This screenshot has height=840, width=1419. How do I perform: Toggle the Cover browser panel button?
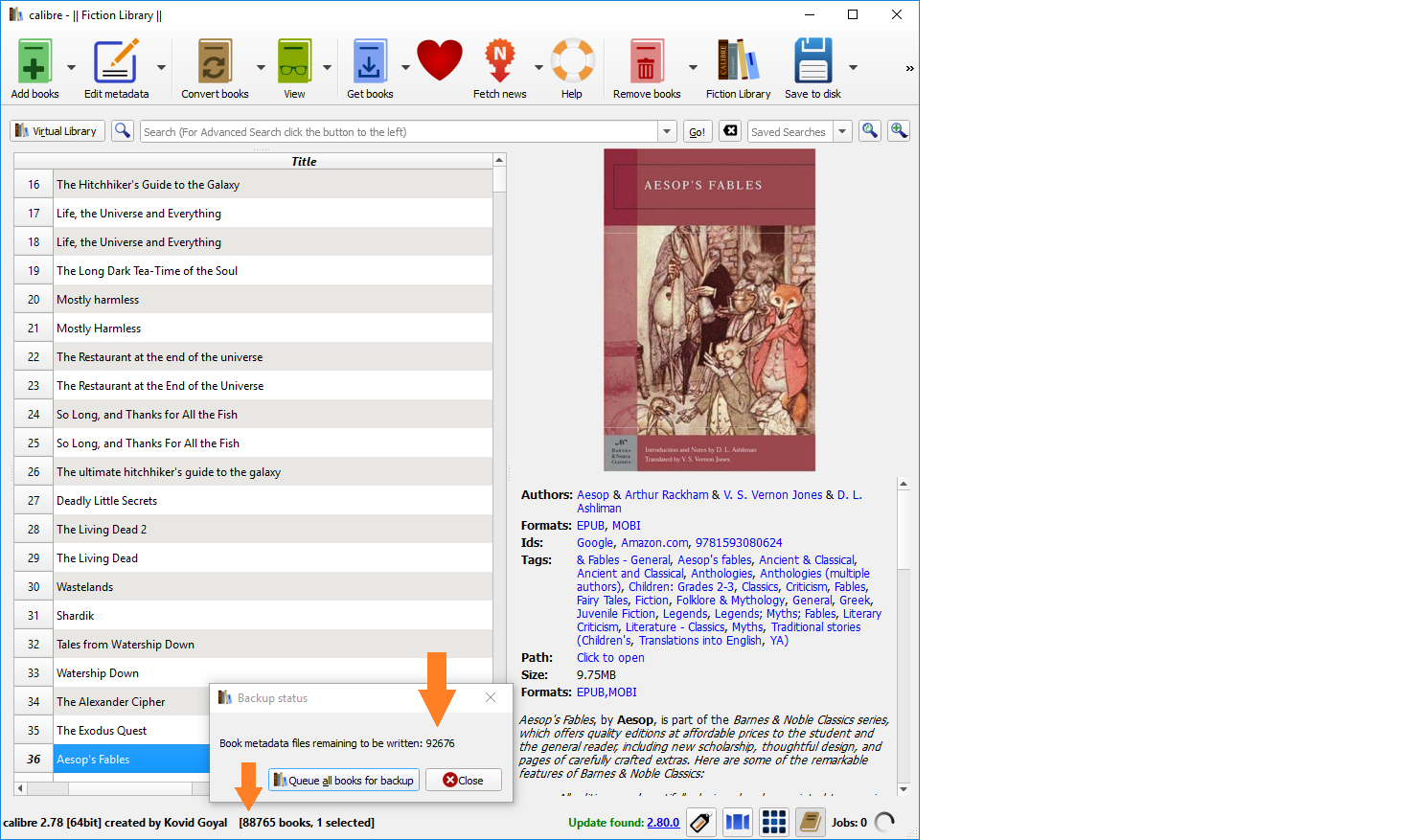737,822
